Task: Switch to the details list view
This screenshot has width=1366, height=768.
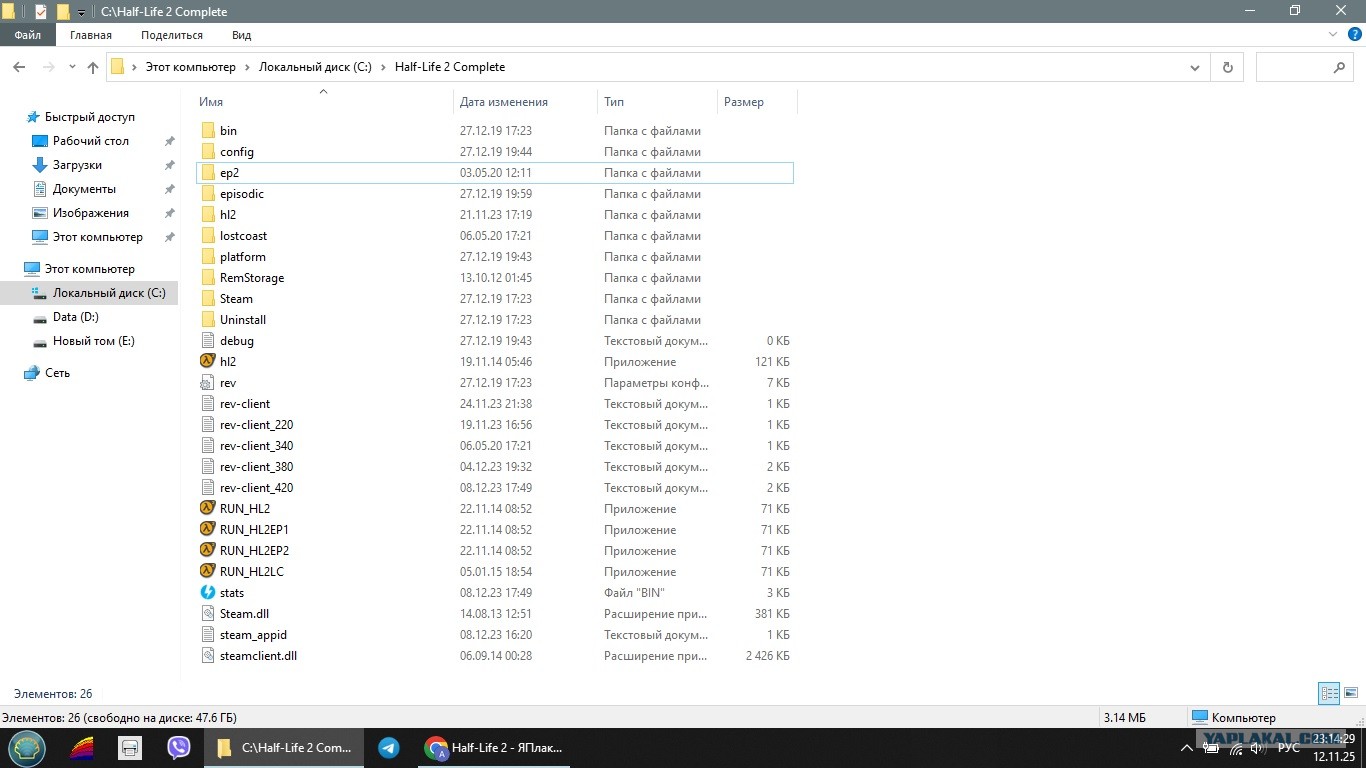Action: pos(1329,693)
